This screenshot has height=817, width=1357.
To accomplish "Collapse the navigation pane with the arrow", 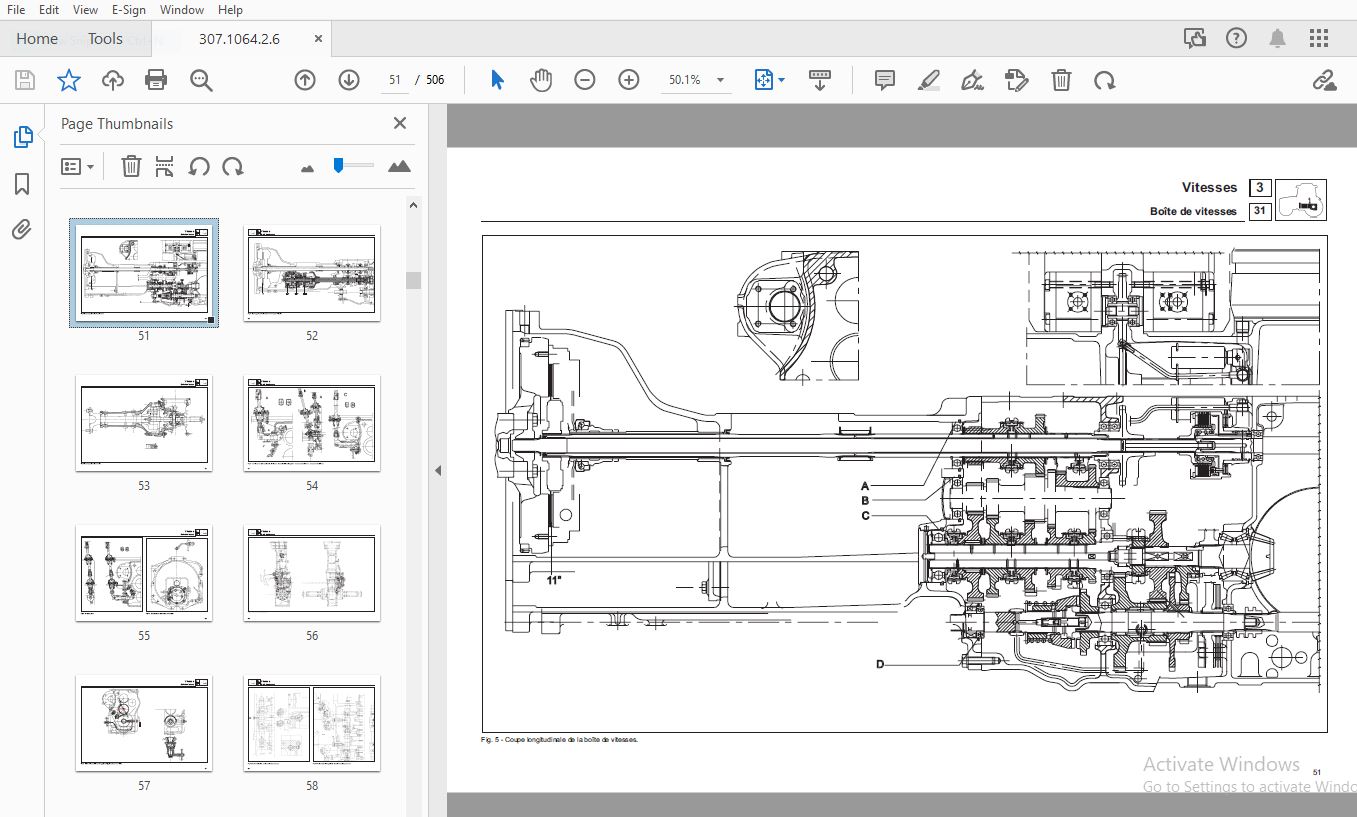I will point(437,470).
